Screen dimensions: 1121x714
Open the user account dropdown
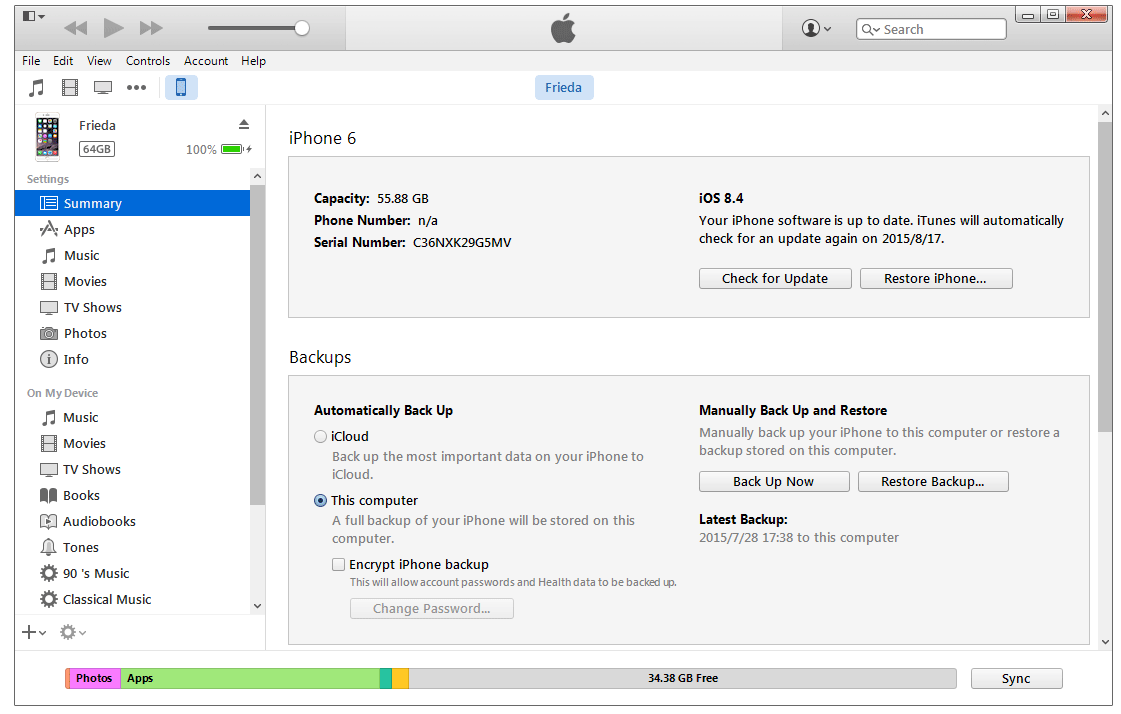click(x=816, y=29)
